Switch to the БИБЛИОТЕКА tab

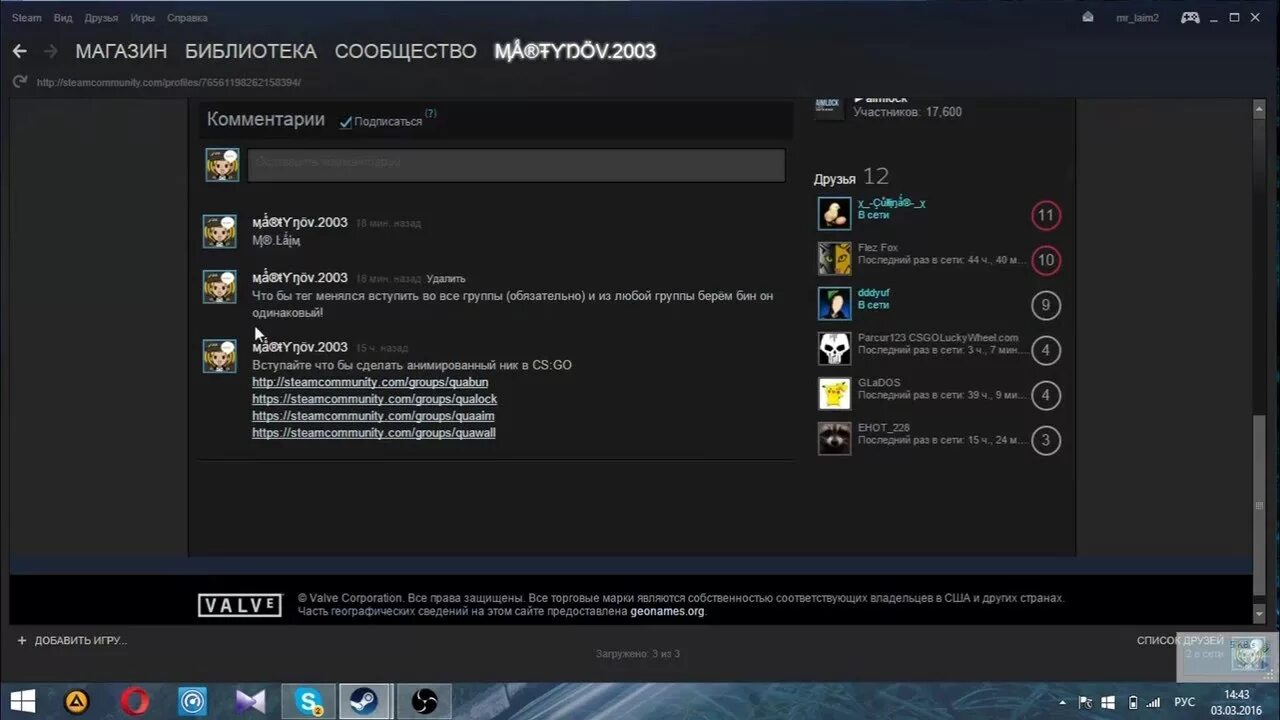click(x=251, y=51)
